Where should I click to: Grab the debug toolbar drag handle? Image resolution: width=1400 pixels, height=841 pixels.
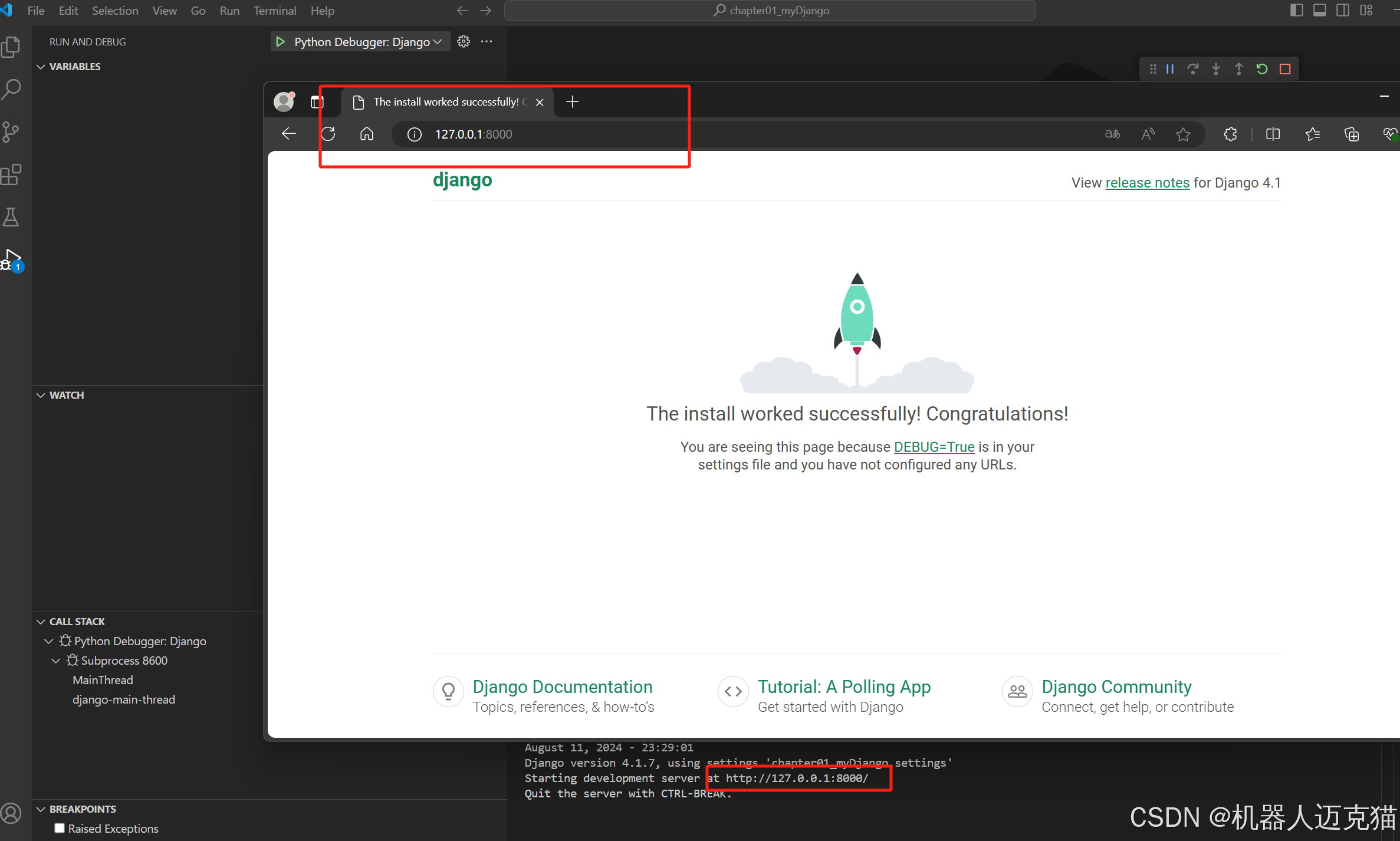[x=1153, y=69]
